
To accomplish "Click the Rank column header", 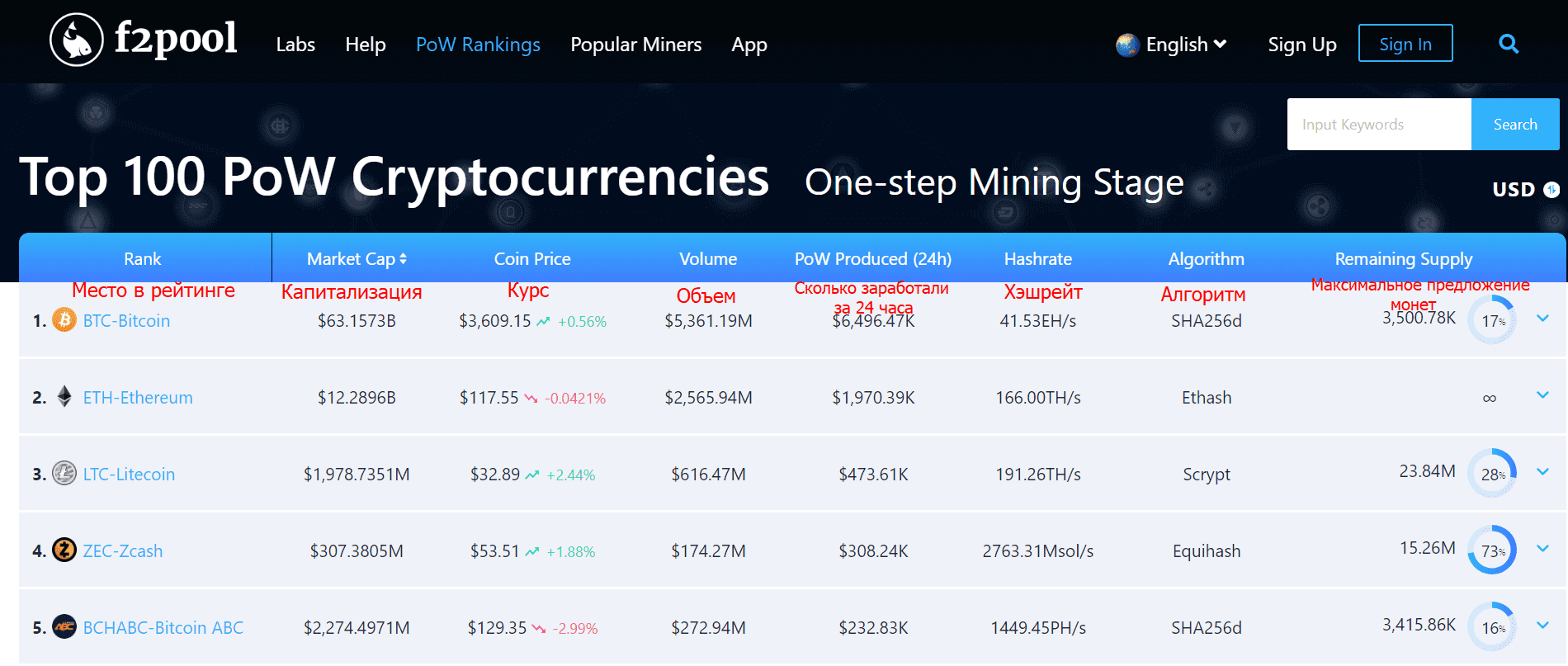I will [143, 259].
